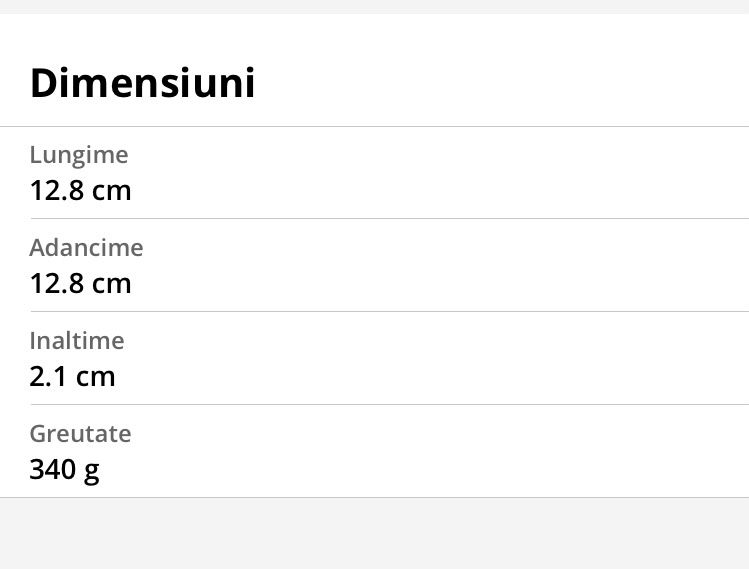Click the empty space right of Dimensiuni heading
Screen dimensions: 749x569
(x=500, y=83)
